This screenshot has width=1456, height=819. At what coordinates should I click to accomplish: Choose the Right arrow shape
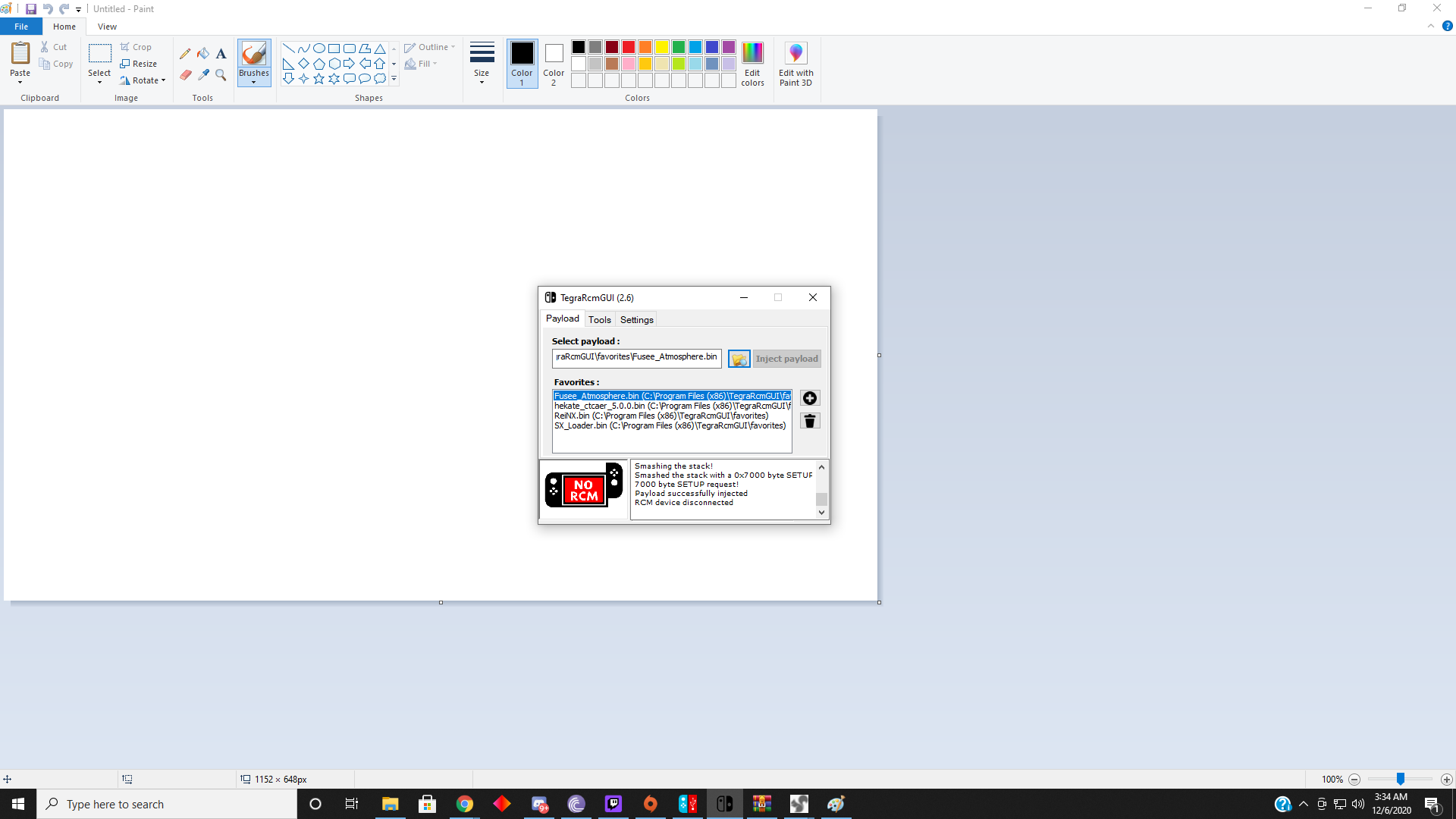350,64
